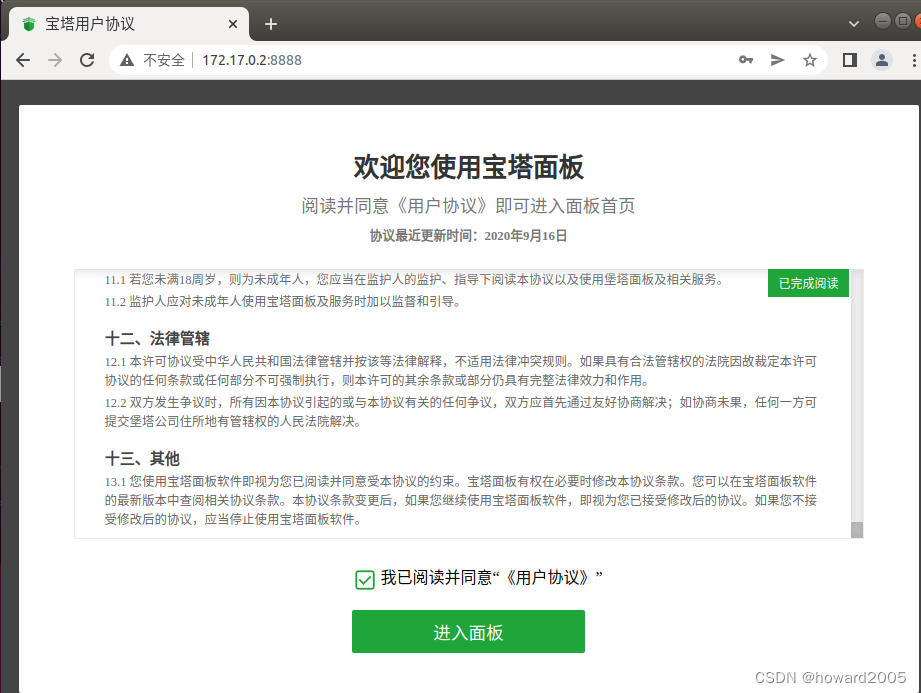Click the not-secure warning triangle icon

[127, 60]
